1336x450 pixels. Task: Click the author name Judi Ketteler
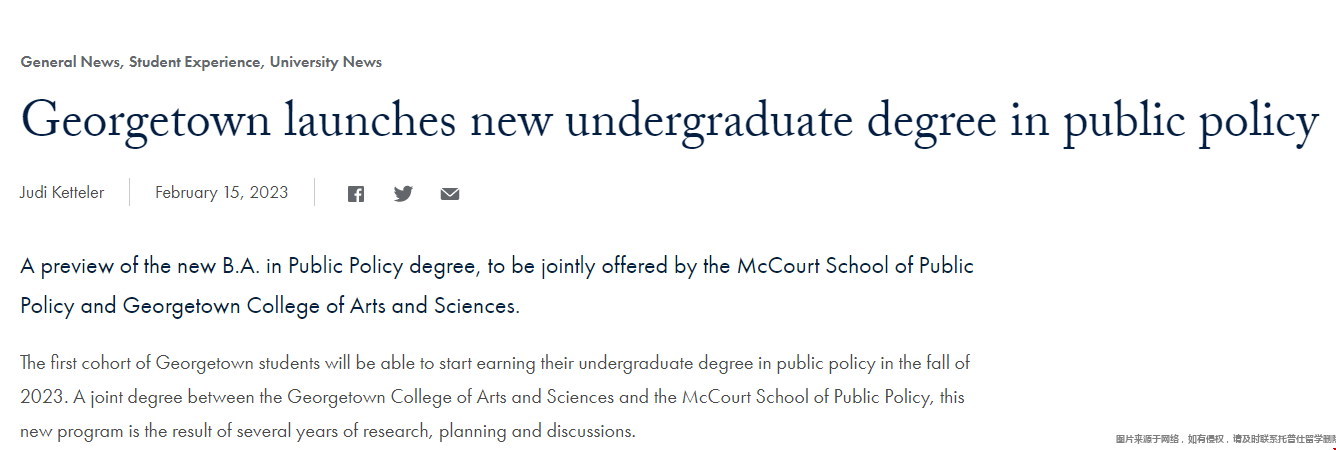pyautogui.click(x=62, y=193)
